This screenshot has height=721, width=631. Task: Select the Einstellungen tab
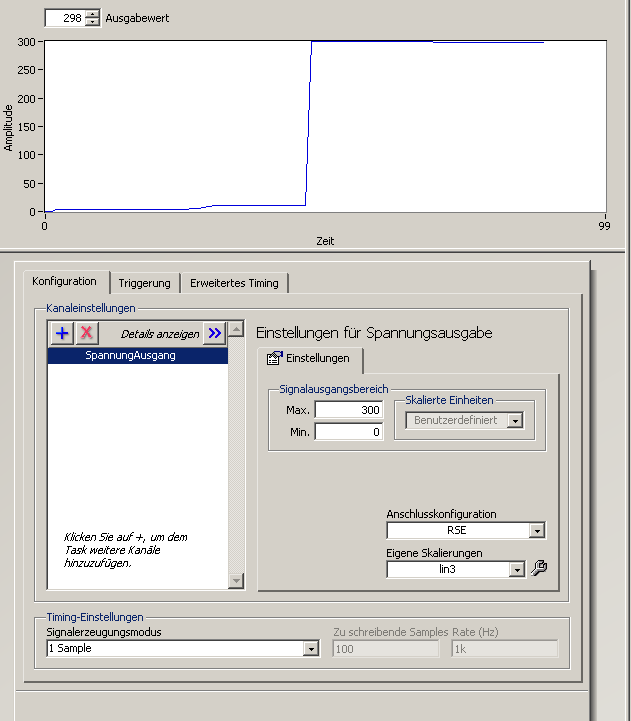pos(310,358)
